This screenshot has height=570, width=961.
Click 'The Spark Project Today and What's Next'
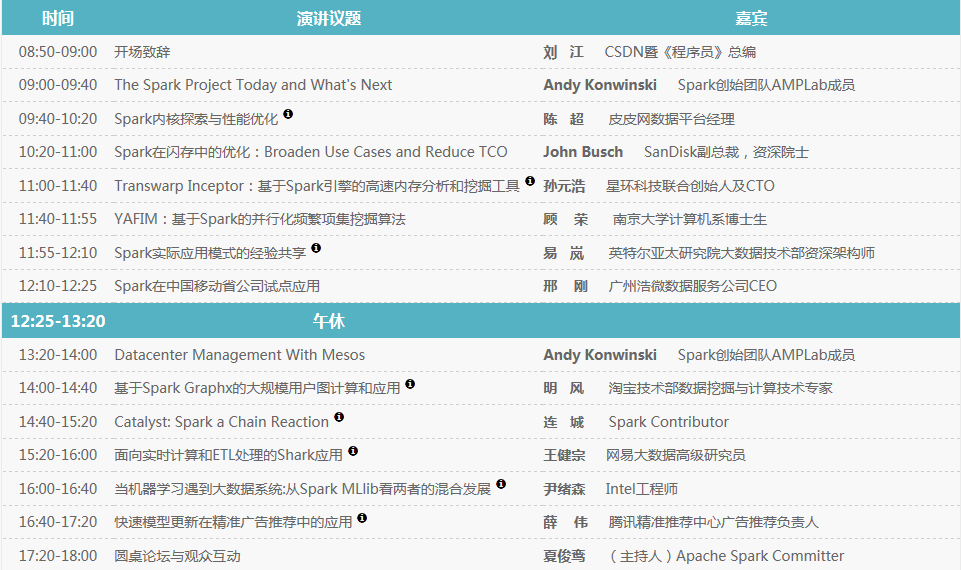pyautogui.click(x=253, y=85)
